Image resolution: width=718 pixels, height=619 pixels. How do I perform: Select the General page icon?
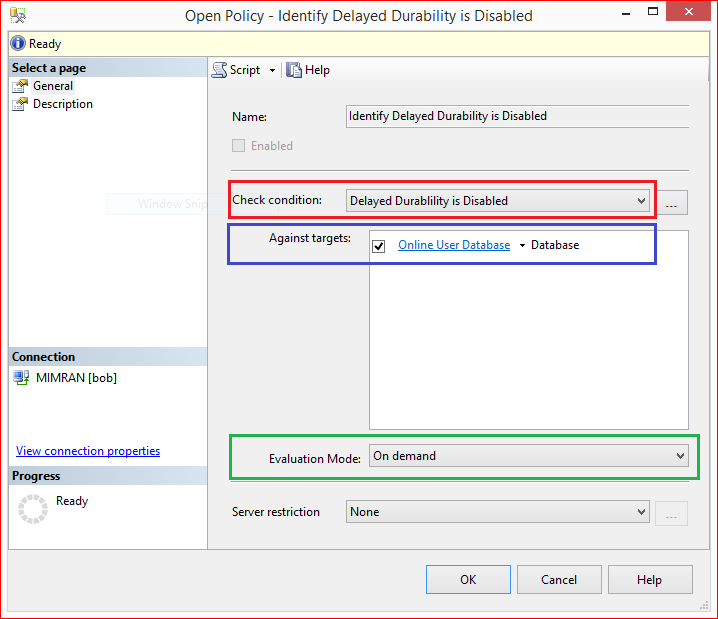point(20,86)
